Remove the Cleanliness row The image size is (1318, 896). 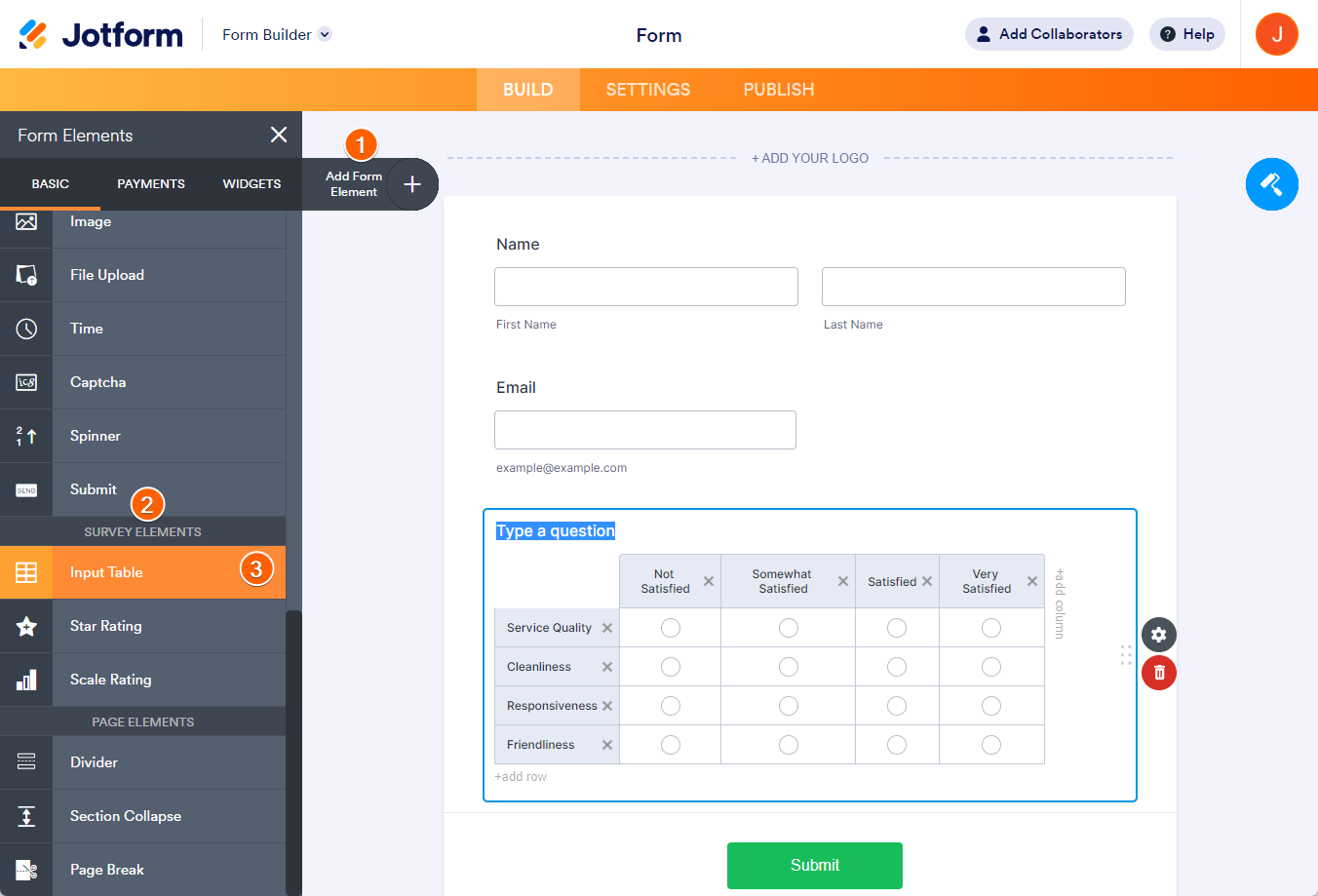click(x=607, y=667)
